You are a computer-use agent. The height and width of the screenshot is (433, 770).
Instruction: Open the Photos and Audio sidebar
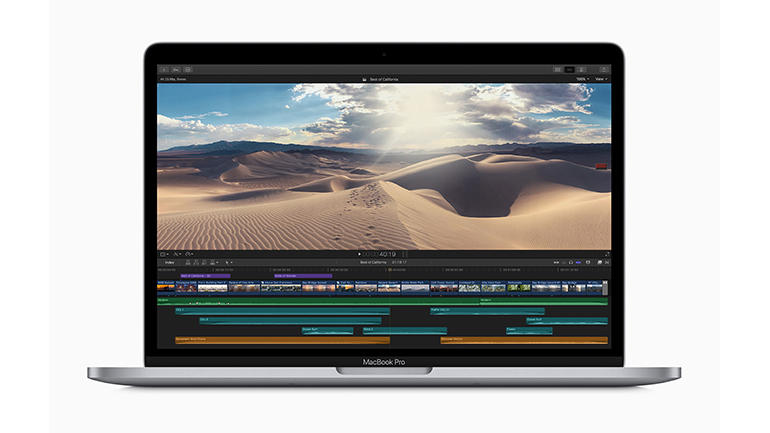[176, 70]
